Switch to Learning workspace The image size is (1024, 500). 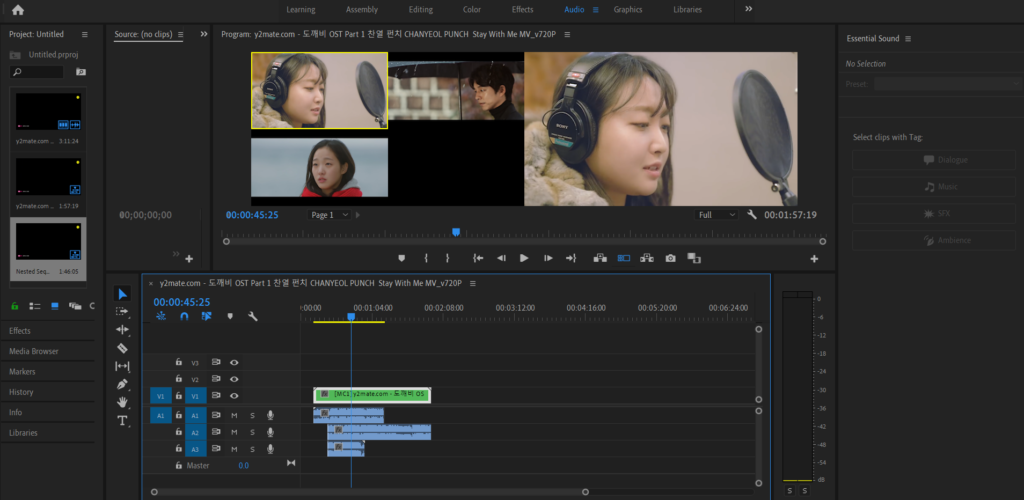click(300, 9)
